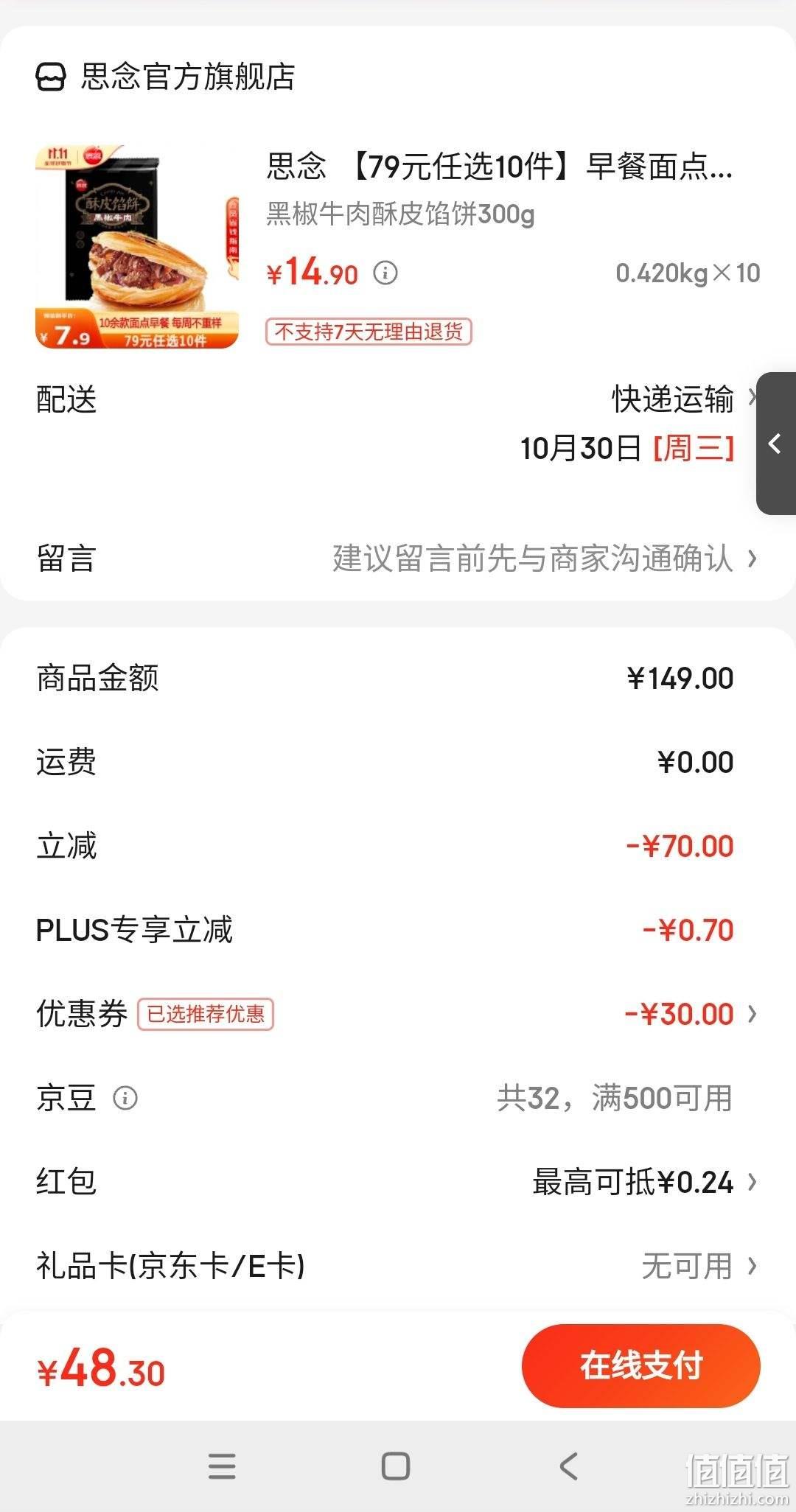Expand the 优惠券 coupon selection chevron
The width and height of the screenshot is (796, 1512).
coord(753,1014)
